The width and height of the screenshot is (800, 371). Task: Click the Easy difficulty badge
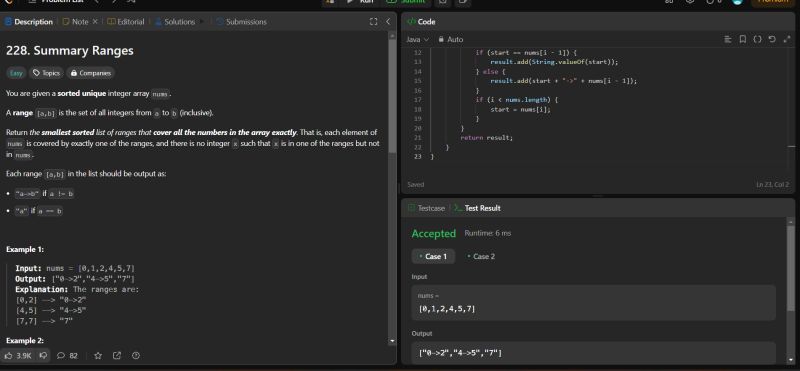(16, 73)
